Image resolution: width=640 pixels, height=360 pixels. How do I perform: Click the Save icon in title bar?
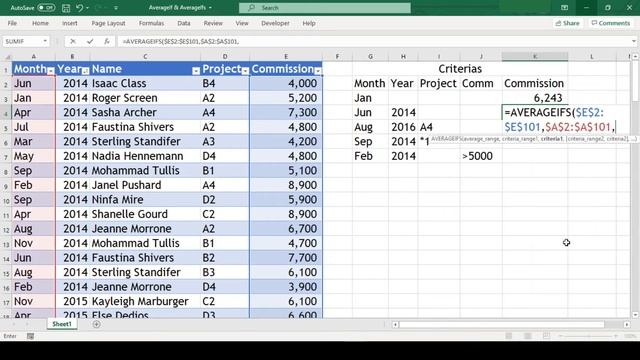66,8
